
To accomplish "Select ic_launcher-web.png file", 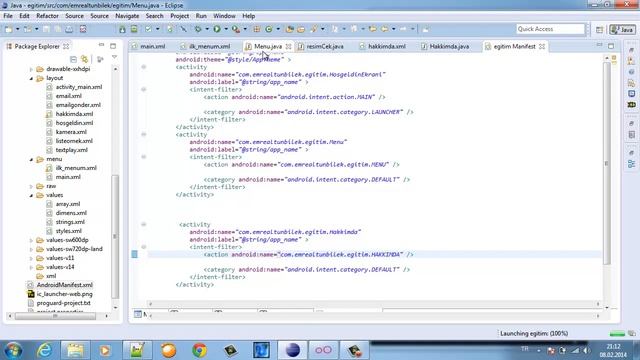I will [64, 294].
